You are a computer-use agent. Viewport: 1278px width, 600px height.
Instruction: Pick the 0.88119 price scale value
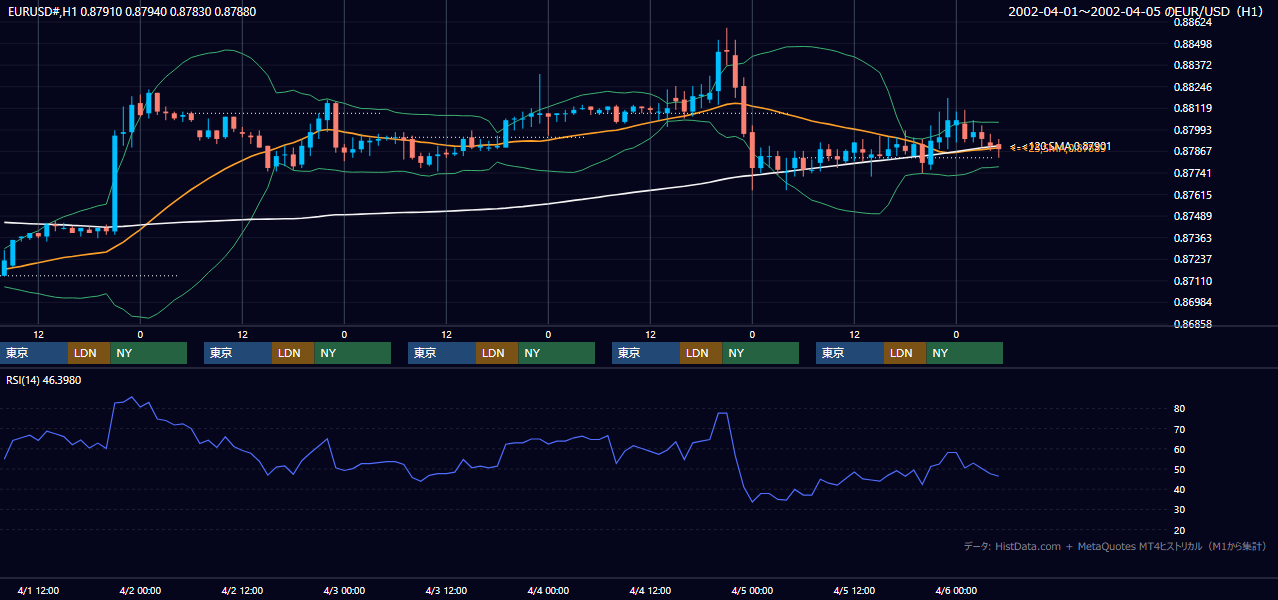1192,108
